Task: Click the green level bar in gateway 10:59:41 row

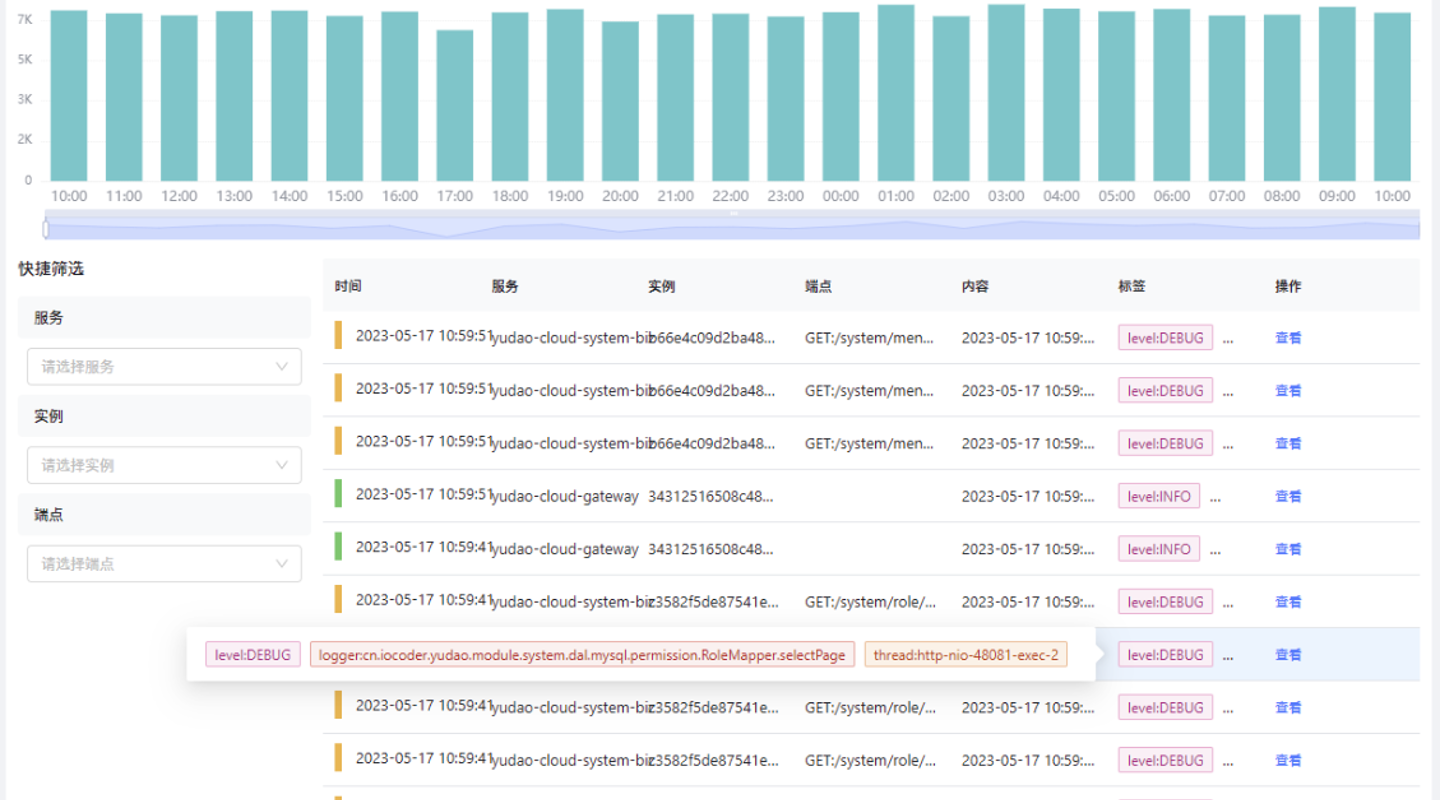Action: click(339, 546)
